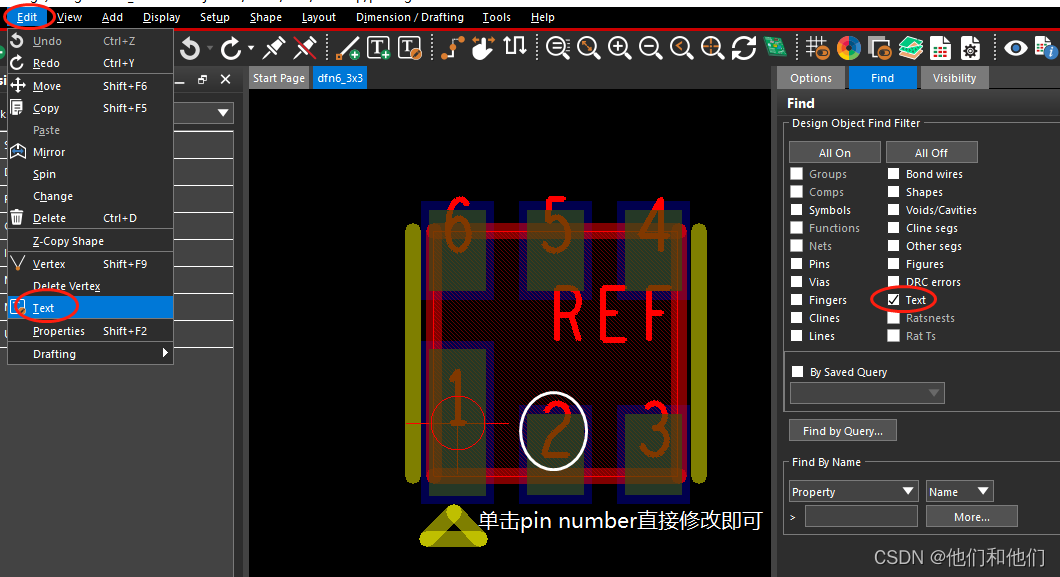This screenshot has height=577, width=1060.
Task: Open the Tools menu
Action: 496,17
